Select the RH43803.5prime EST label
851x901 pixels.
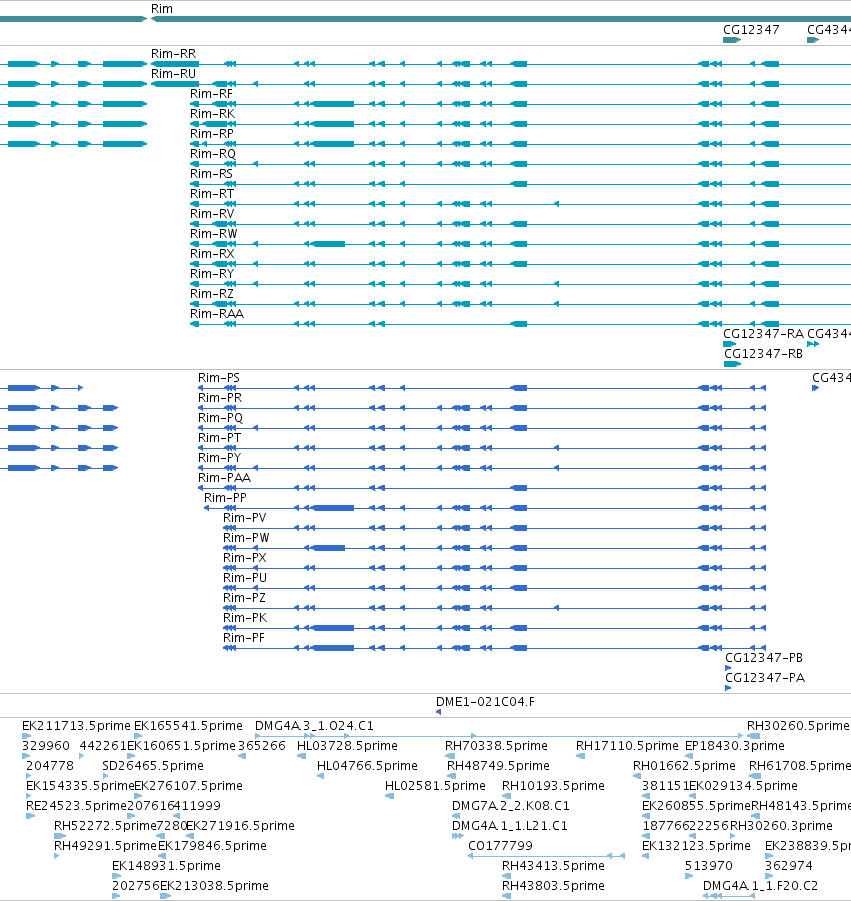tap(553, 886)
